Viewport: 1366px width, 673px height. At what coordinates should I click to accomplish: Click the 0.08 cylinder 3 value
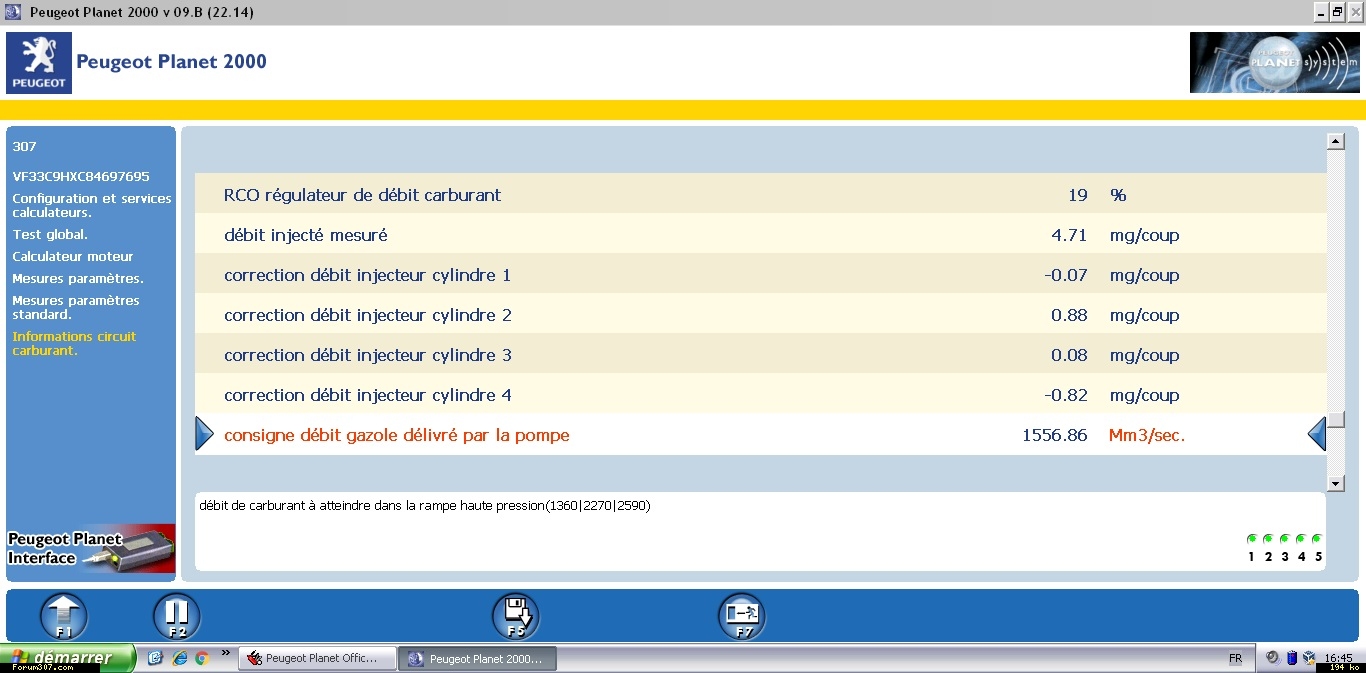tap(1069, 355)
